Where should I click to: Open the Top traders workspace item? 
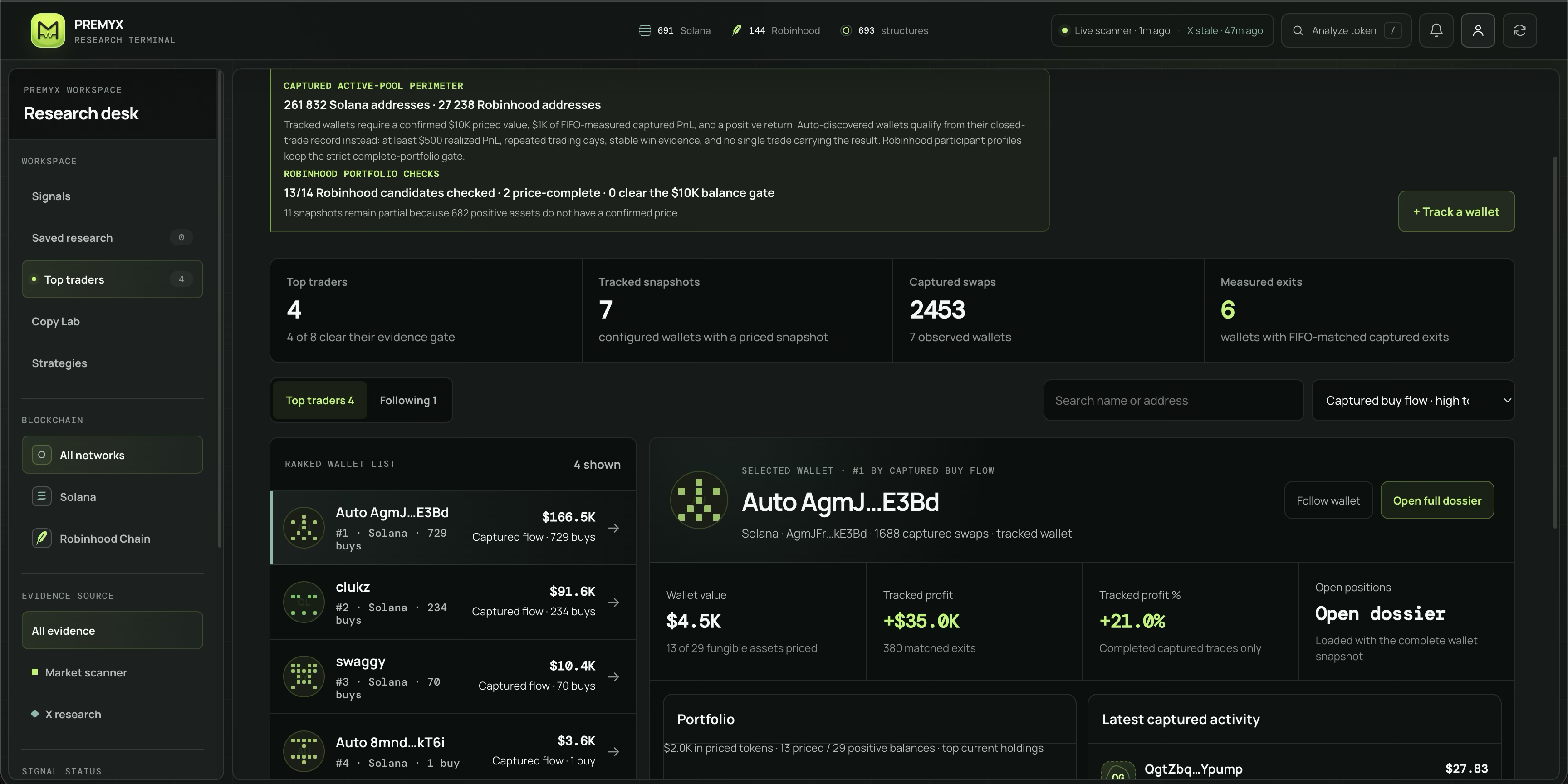(x=113, y=279)
